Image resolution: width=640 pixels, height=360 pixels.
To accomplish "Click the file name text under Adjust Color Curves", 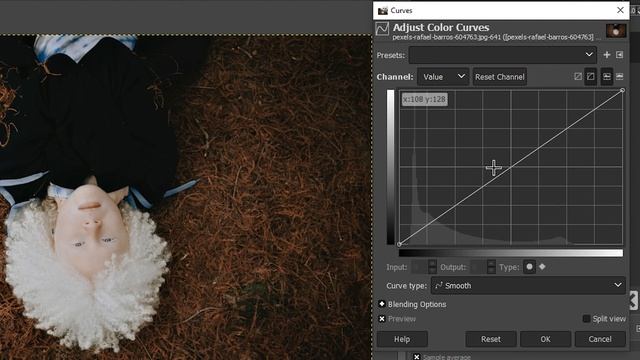I will coord(496,37).
